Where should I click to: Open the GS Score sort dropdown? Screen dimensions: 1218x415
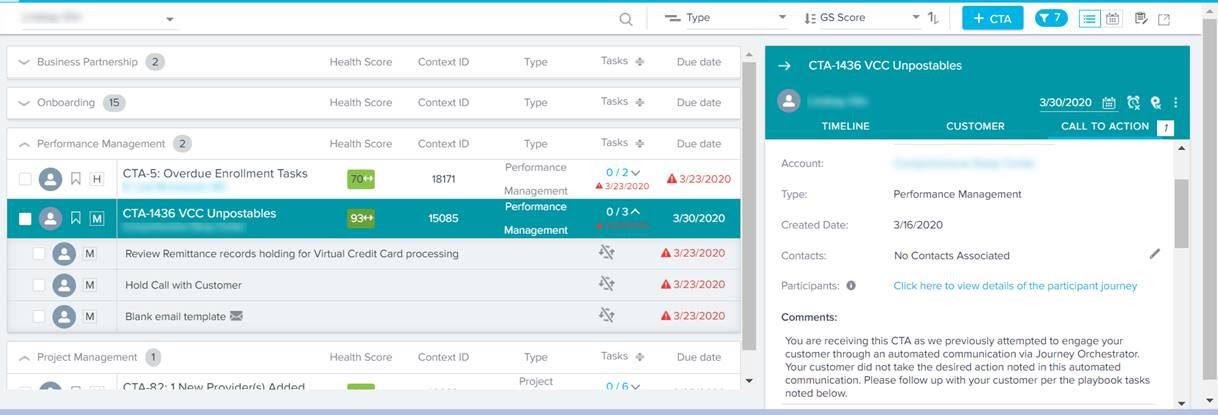tap(860, 18)
